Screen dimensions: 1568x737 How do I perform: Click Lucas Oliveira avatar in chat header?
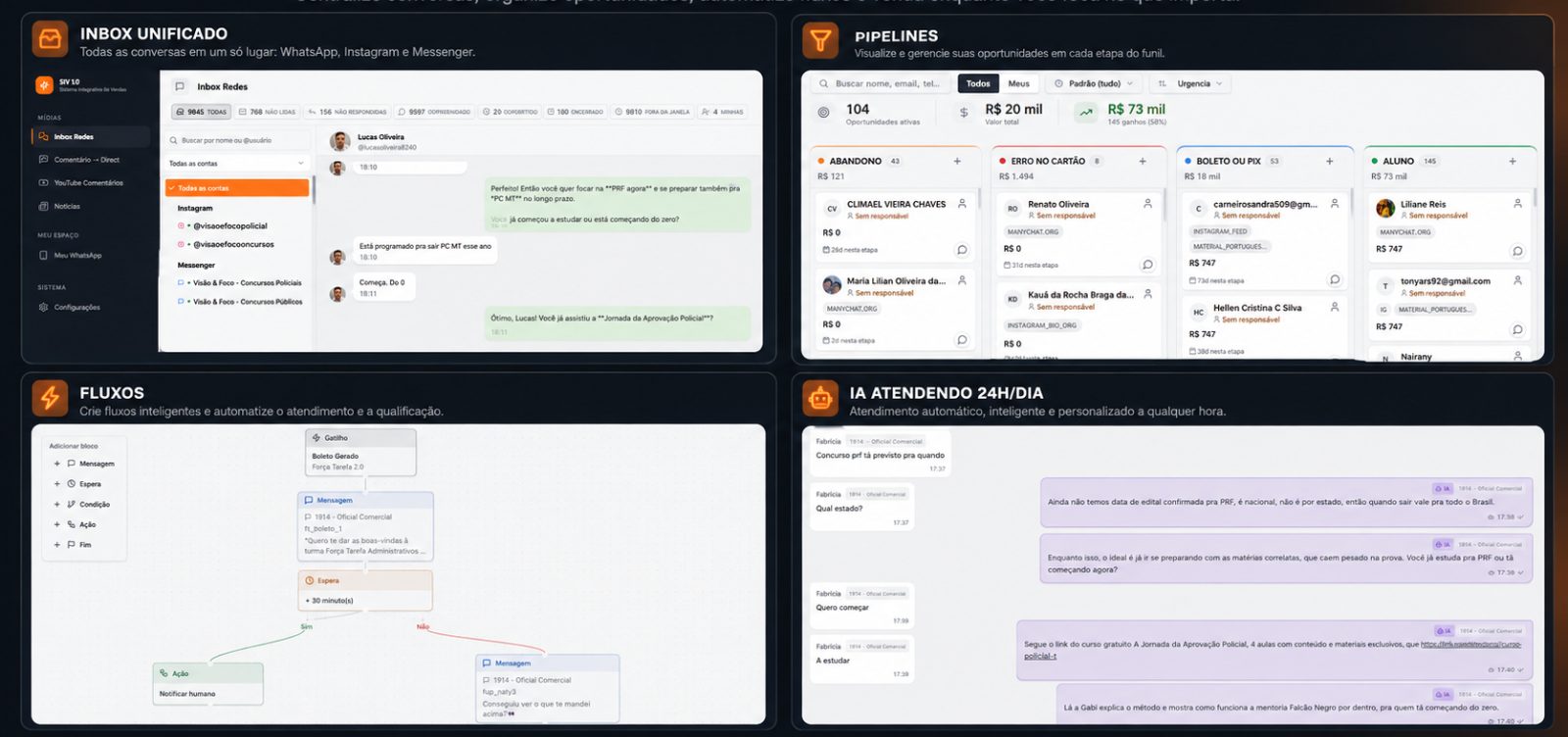click(340, 141)
